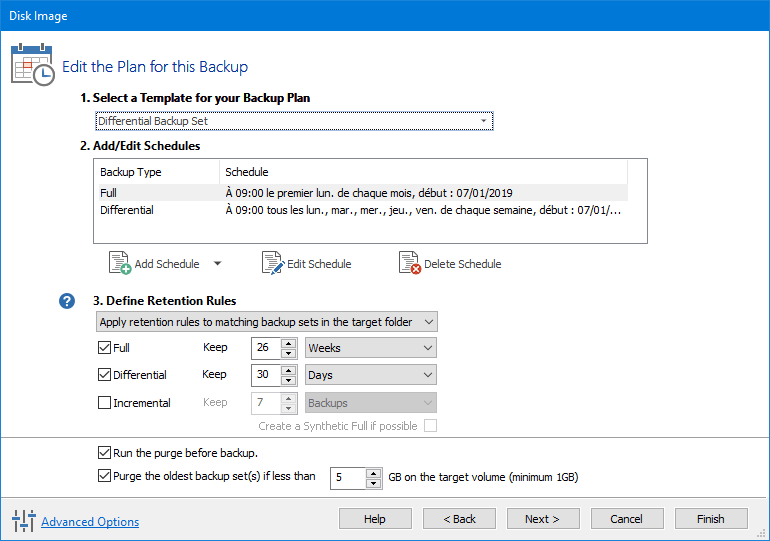Click the Delete Schedule label
This screenshot has width=770, height=541.
pos(463,264)
